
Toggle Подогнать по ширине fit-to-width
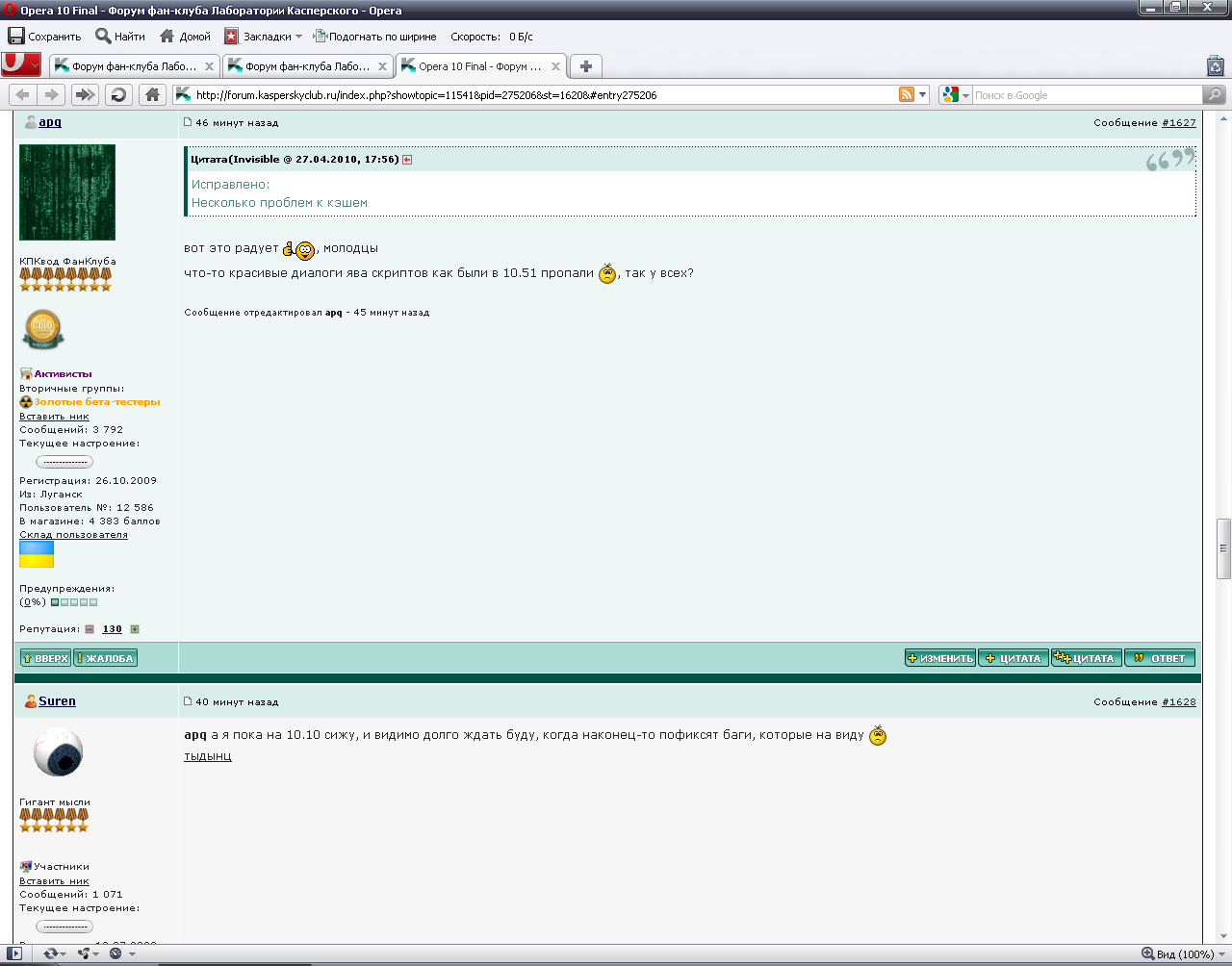tap(374, 37)
